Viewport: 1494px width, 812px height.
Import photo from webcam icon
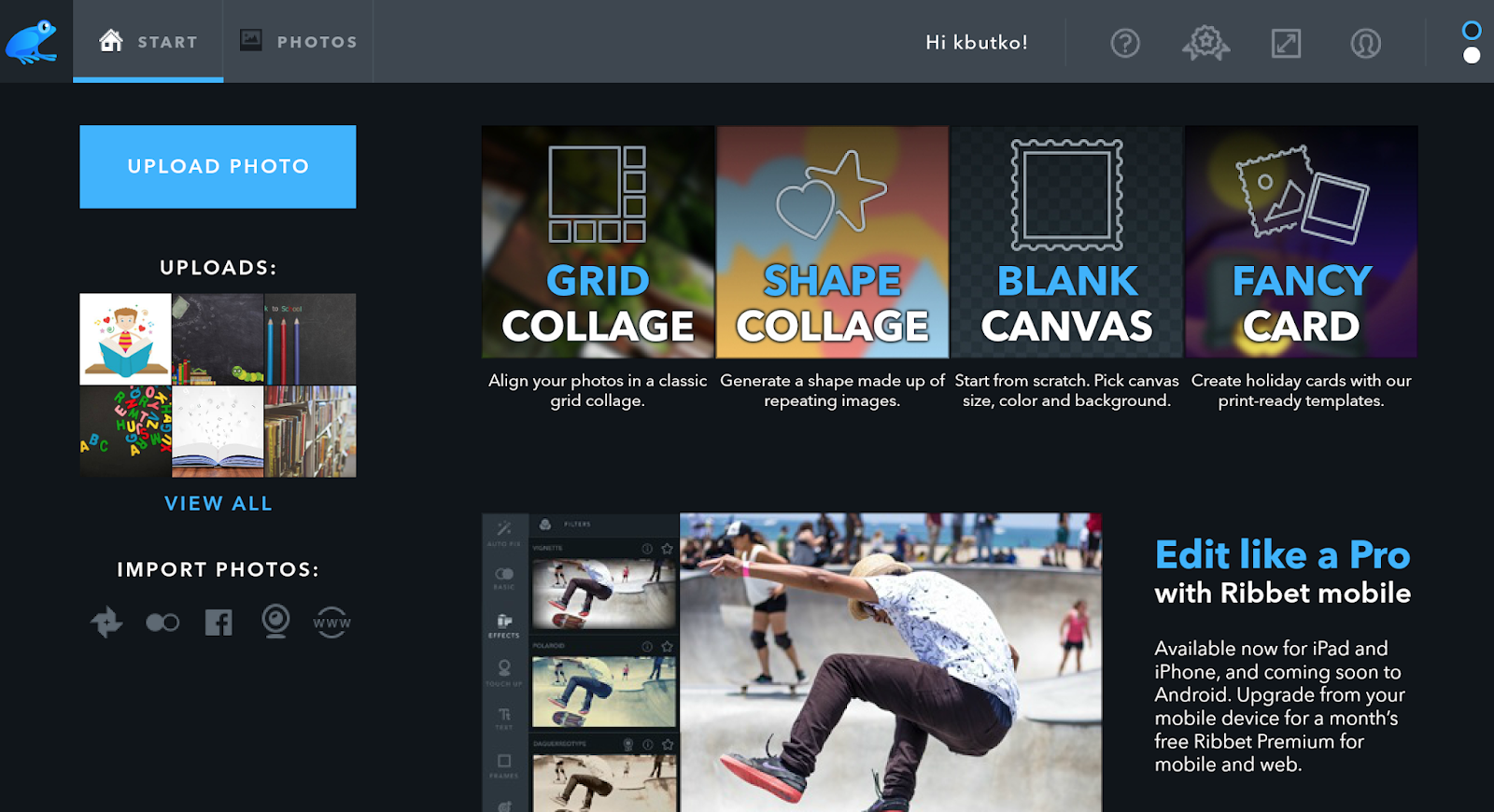275,622
